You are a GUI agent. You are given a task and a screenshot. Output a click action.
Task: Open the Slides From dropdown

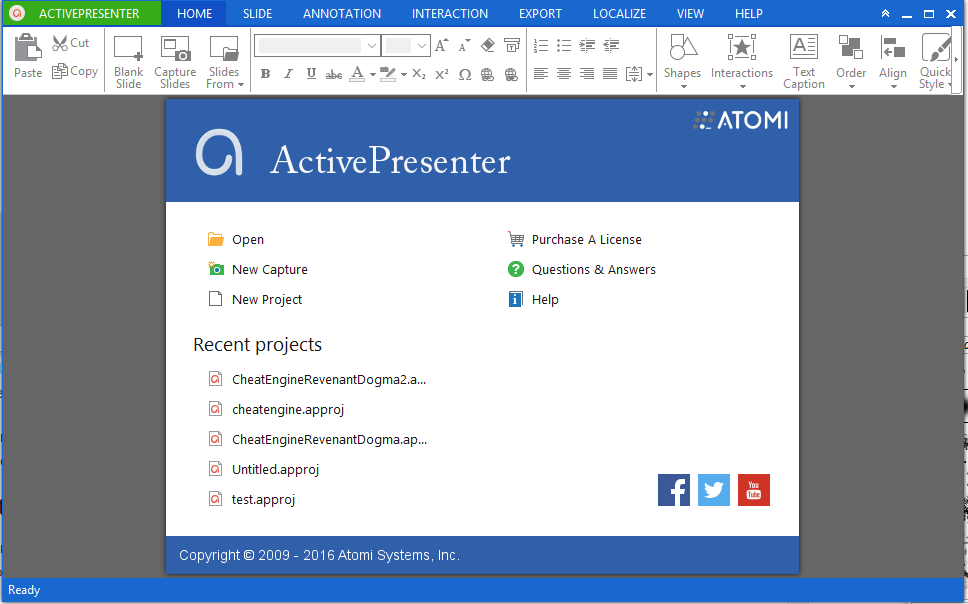pyautogui.click(x=225, y=62)
